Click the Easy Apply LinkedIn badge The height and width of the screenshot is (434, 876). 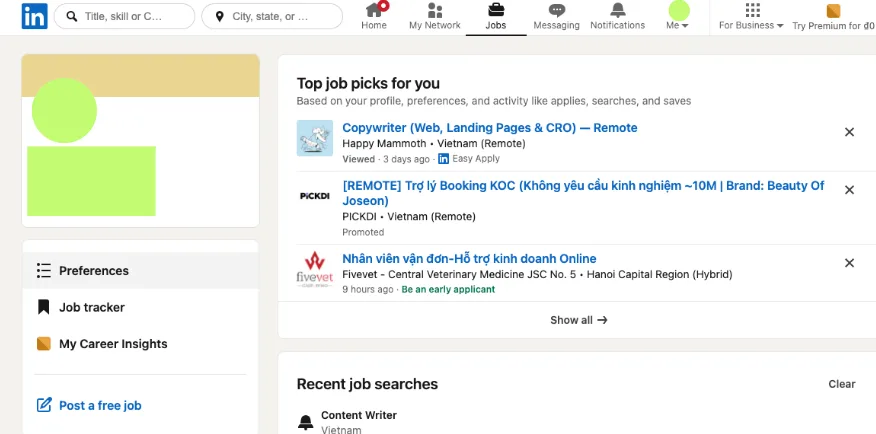point(443,159)
